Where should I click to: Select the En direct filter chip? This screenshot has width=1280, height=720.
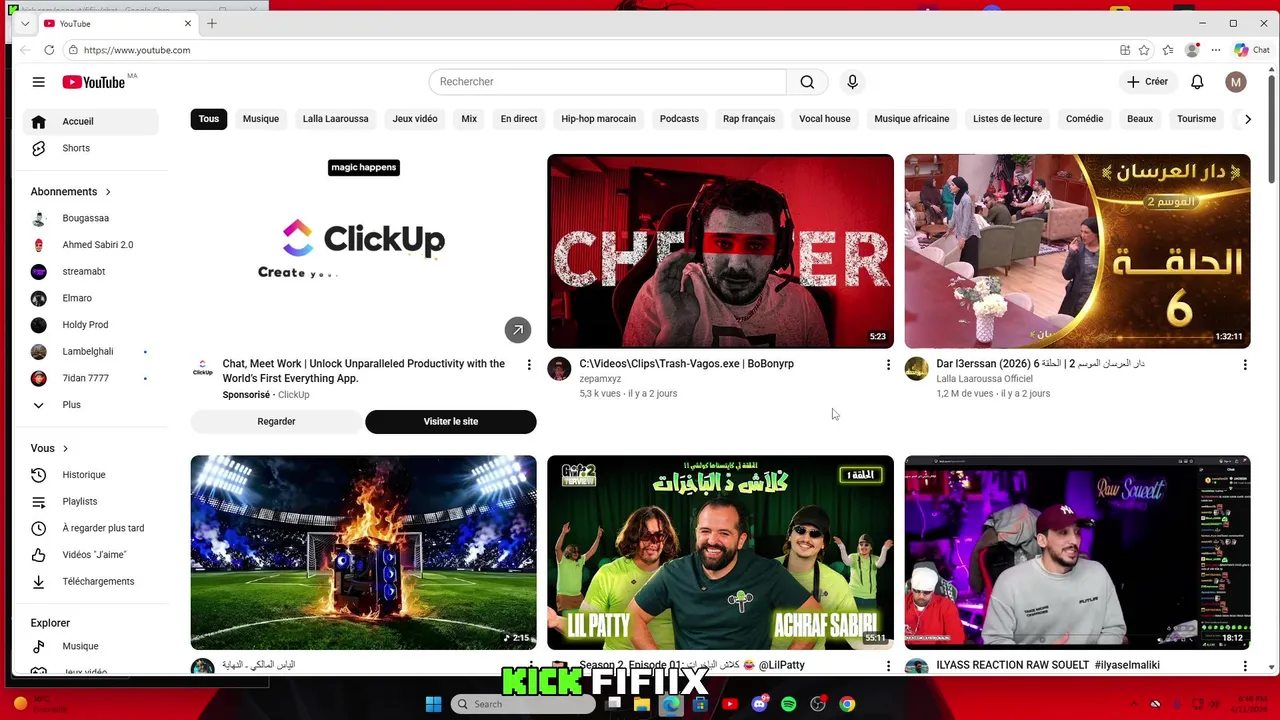pos(519,119)
